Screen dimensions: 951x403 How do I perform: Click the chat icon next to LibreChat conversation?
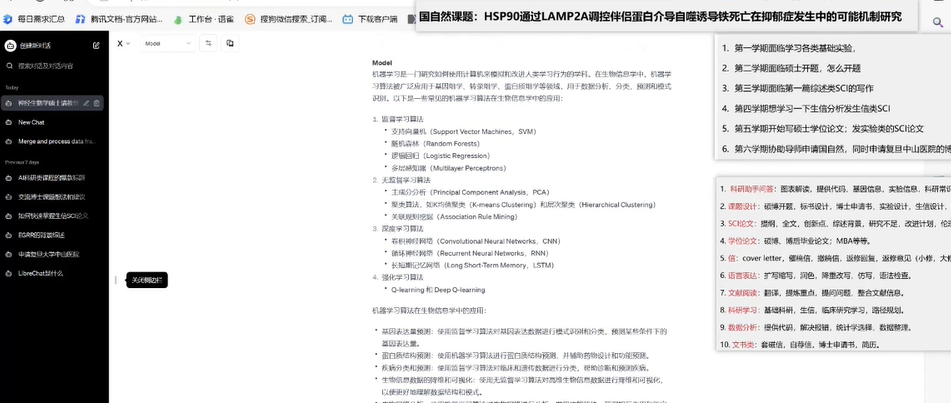(x=8, y=273)
